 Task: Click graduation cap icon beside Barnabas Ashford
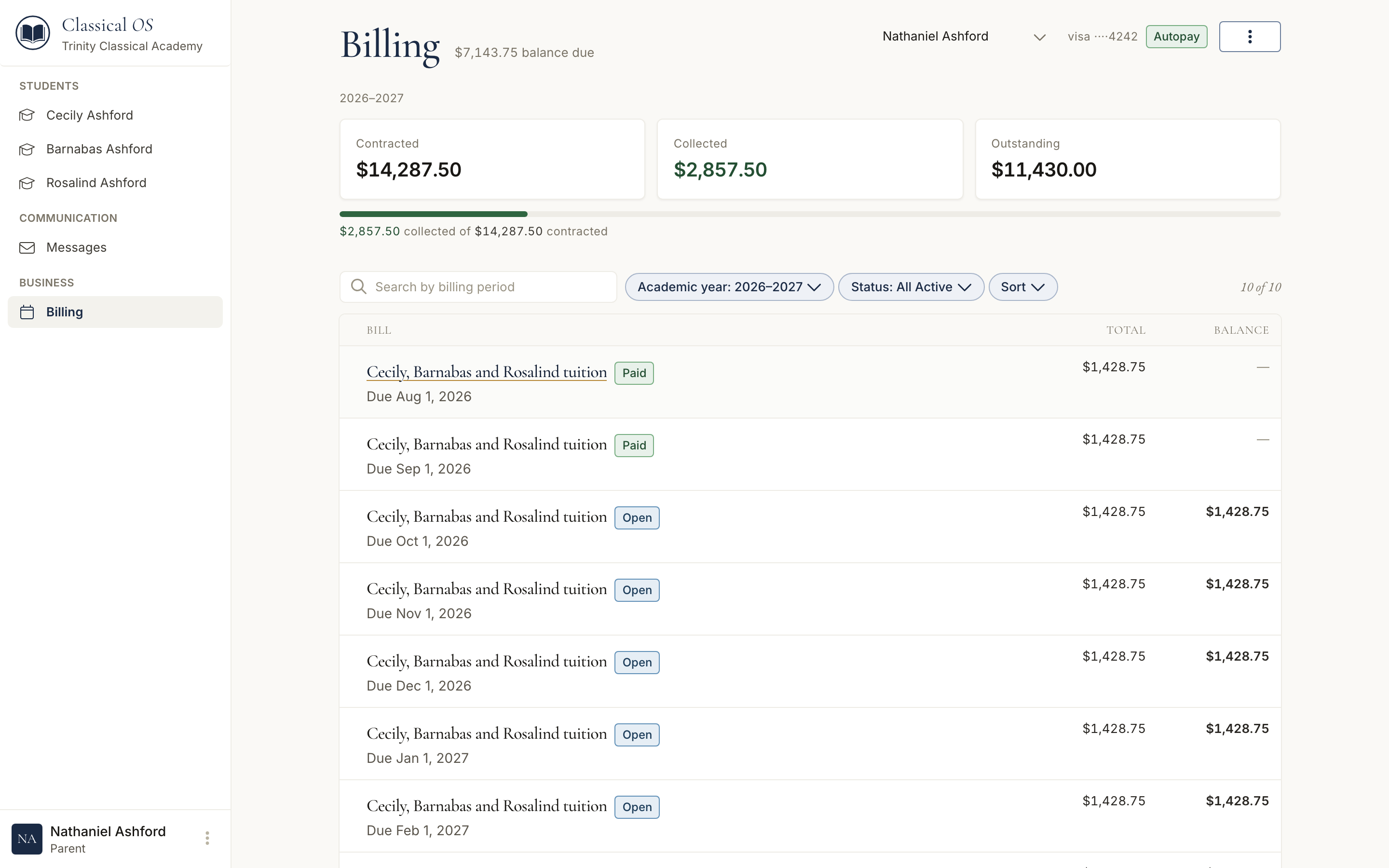[27, 149]
